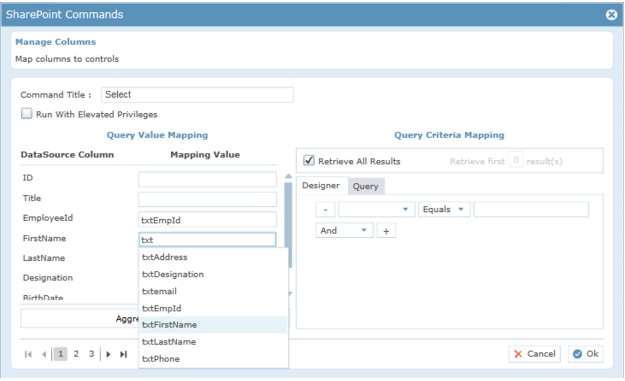Confirm with the Ok button

tap(586, 354)
